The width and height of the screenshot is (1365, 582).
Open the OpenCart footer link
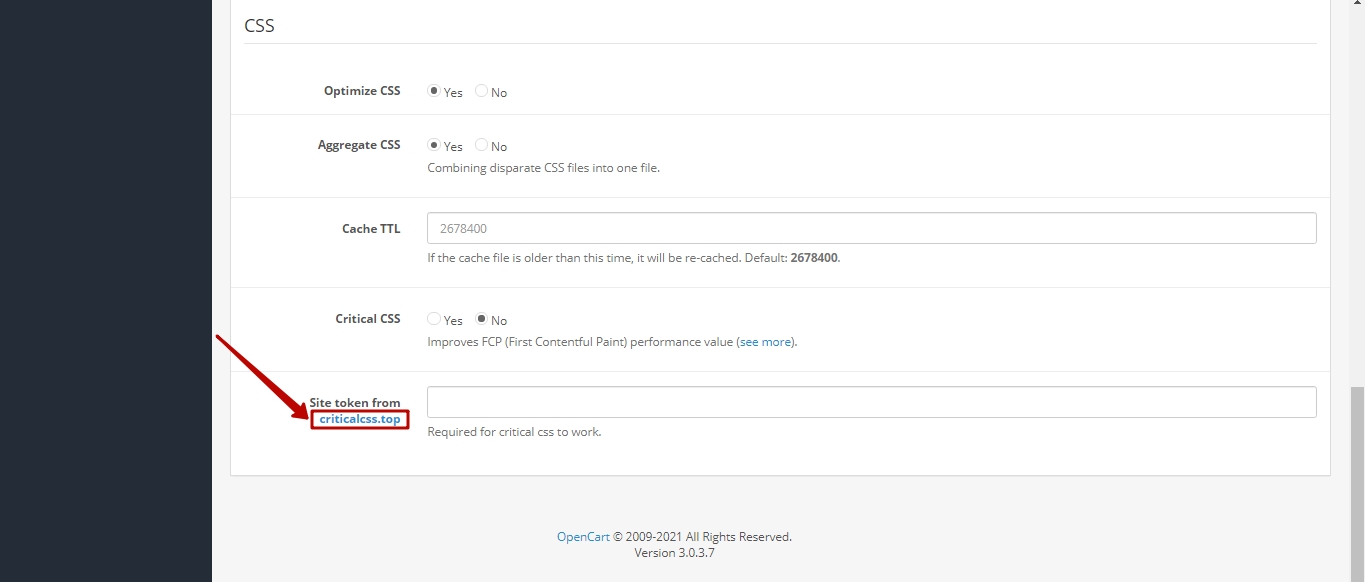(x=583, y=537)
